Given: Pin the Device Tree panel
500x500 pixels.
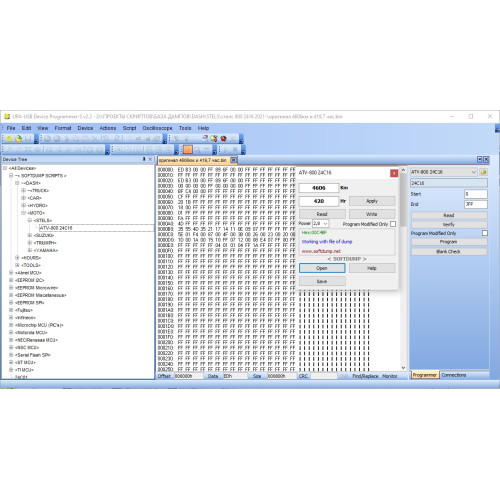Looking at the screenshot, I should pyautogui.click(x=144, y=159).
